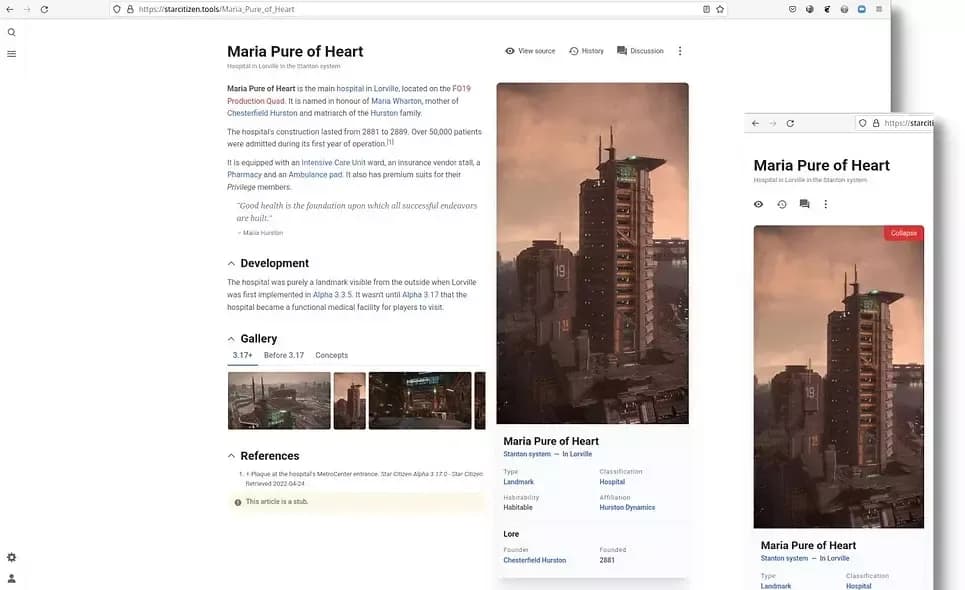Open the article History via clock icon
965x590 pixels.
point(573,50)
